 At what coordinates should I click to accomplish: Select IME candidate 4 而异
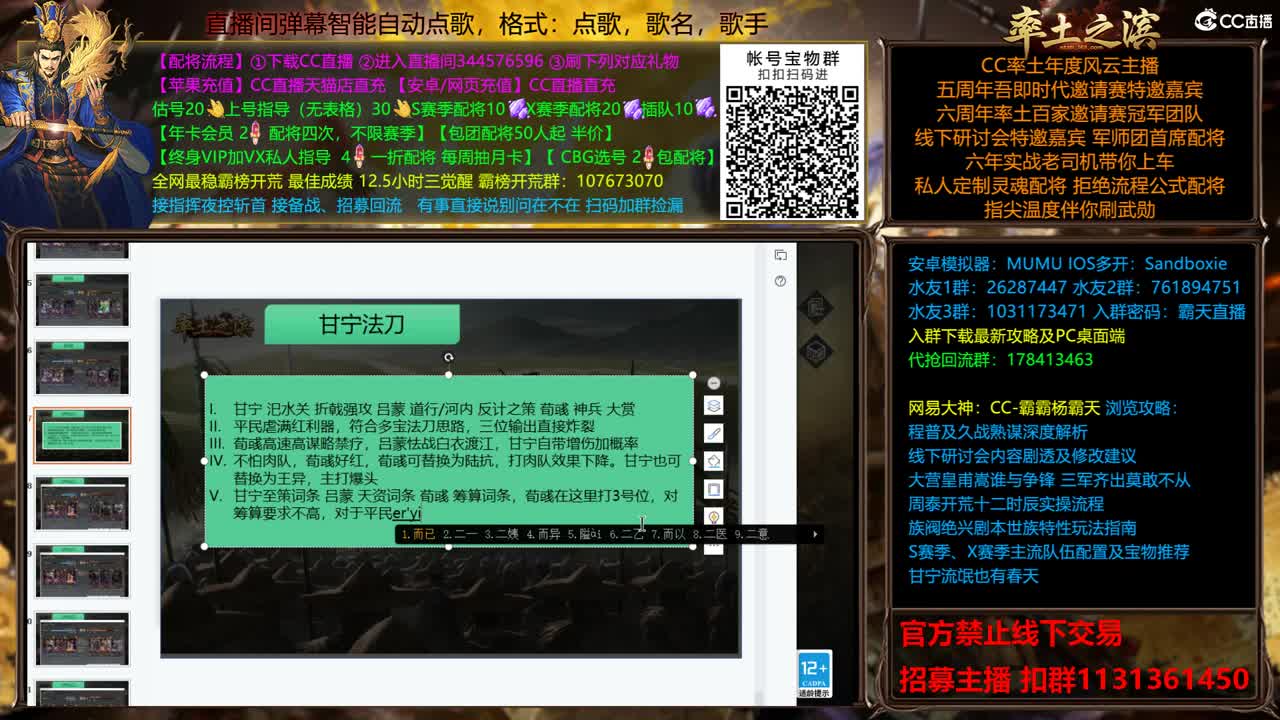[x=543, y=535]
